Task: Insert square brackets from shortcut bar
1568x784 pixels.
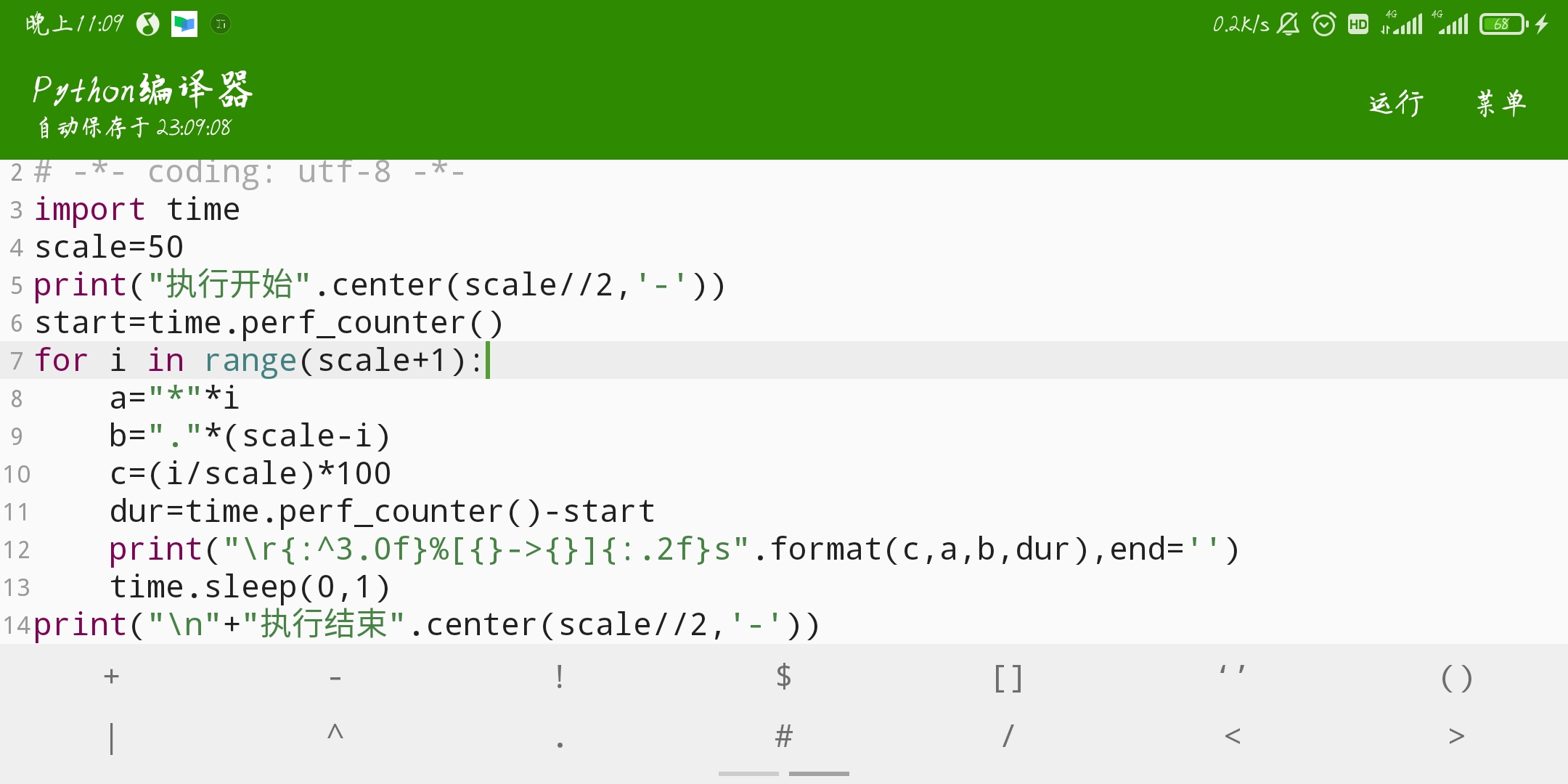Action: coord(1008,678)
